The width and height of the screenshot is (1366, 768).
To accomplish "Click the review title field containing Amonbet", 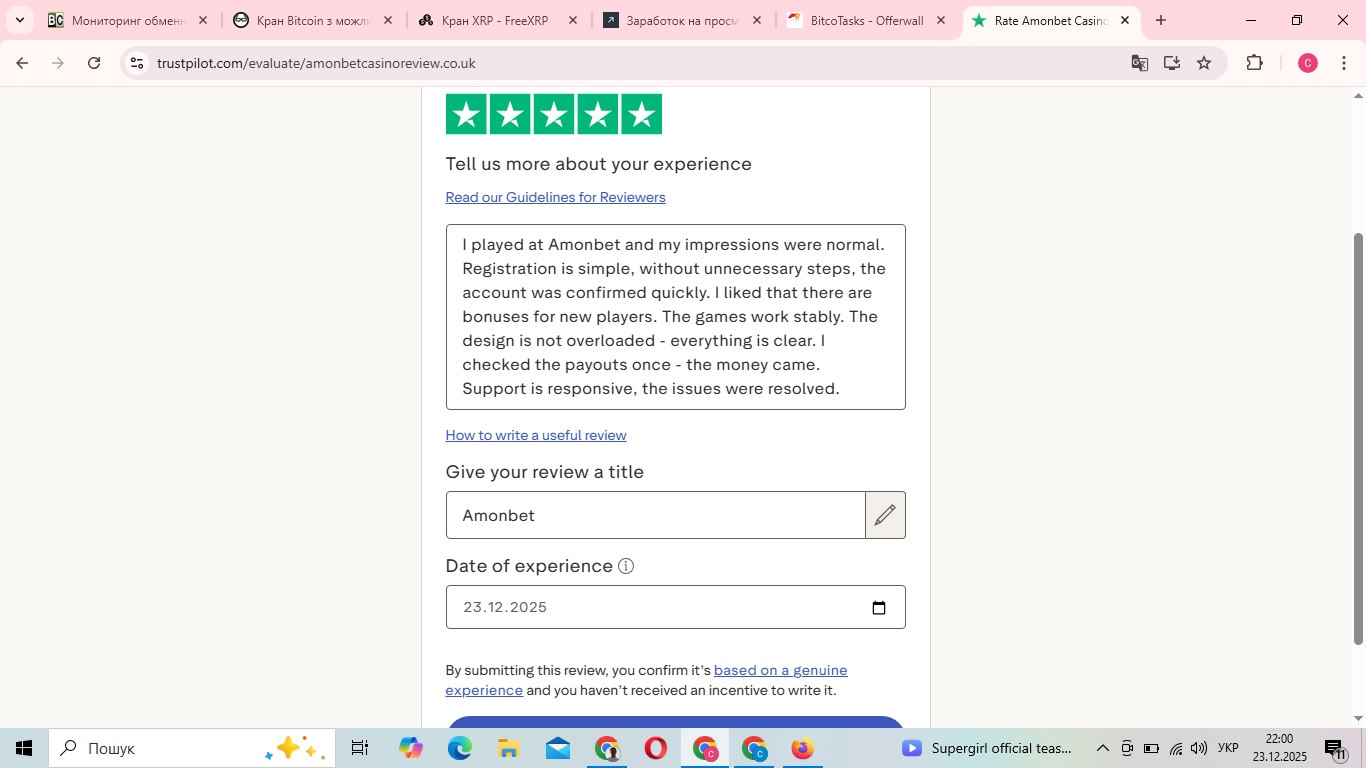I will pyautogui.click(x=655, y=515).
